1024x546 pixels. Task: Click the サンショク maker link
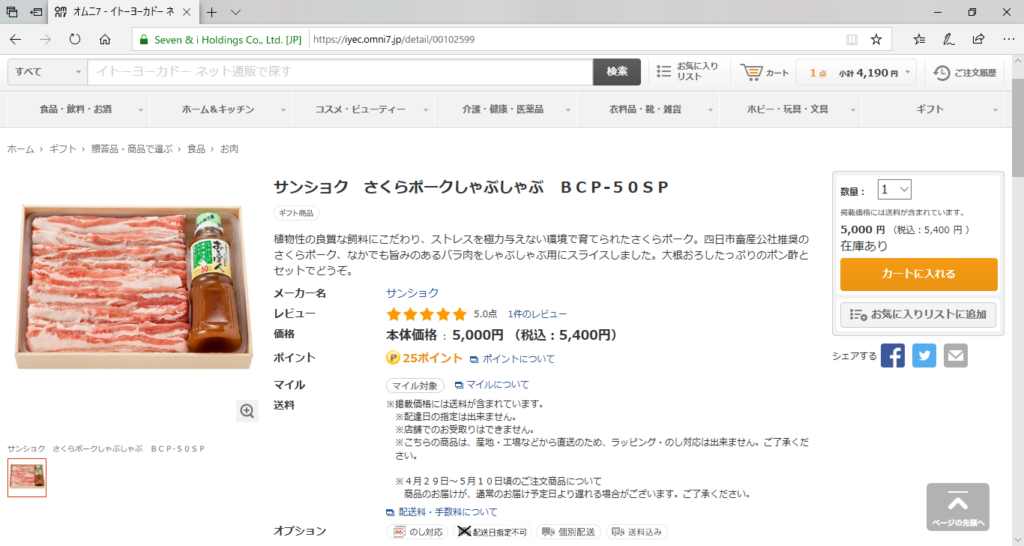(412, 293)
